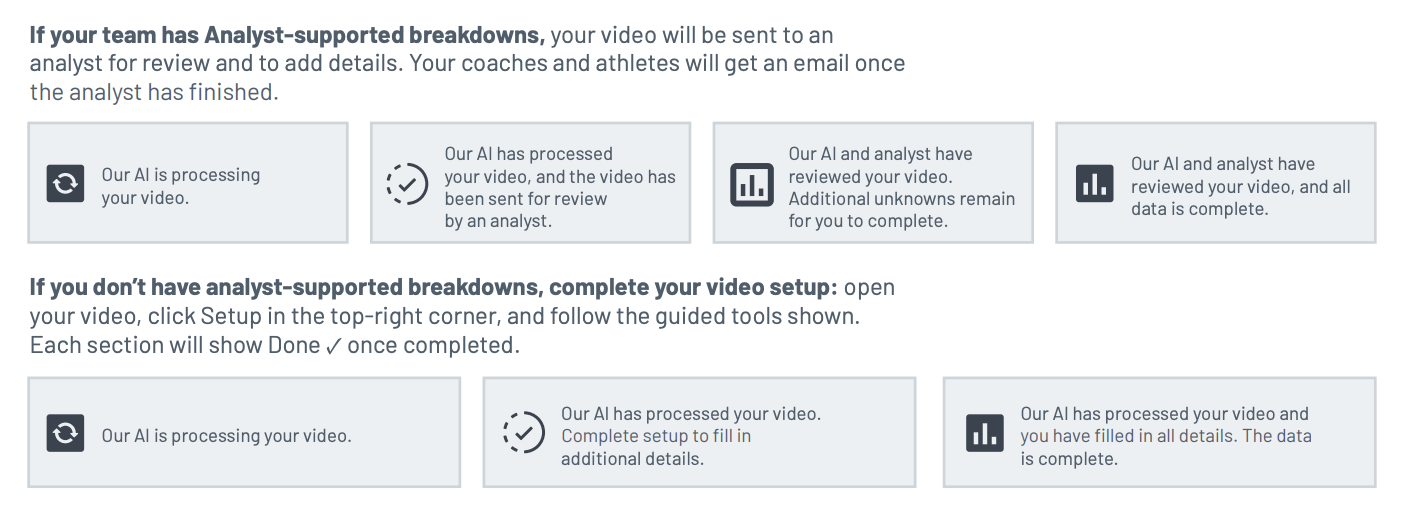Click the sync icon beside 'Our AI is processing your video.'
Screen dimensions: 1404x529
(65, 434)
